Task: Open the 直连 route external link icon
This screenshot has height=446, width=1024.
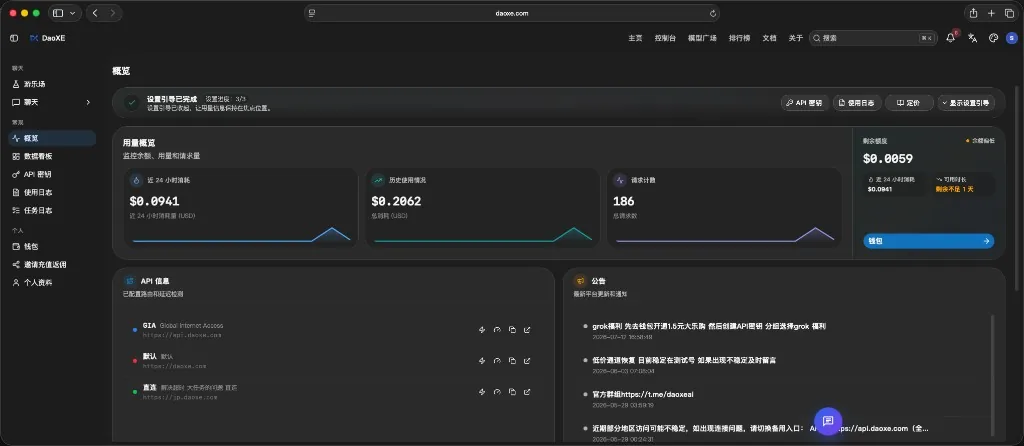Action: (527, 392)
